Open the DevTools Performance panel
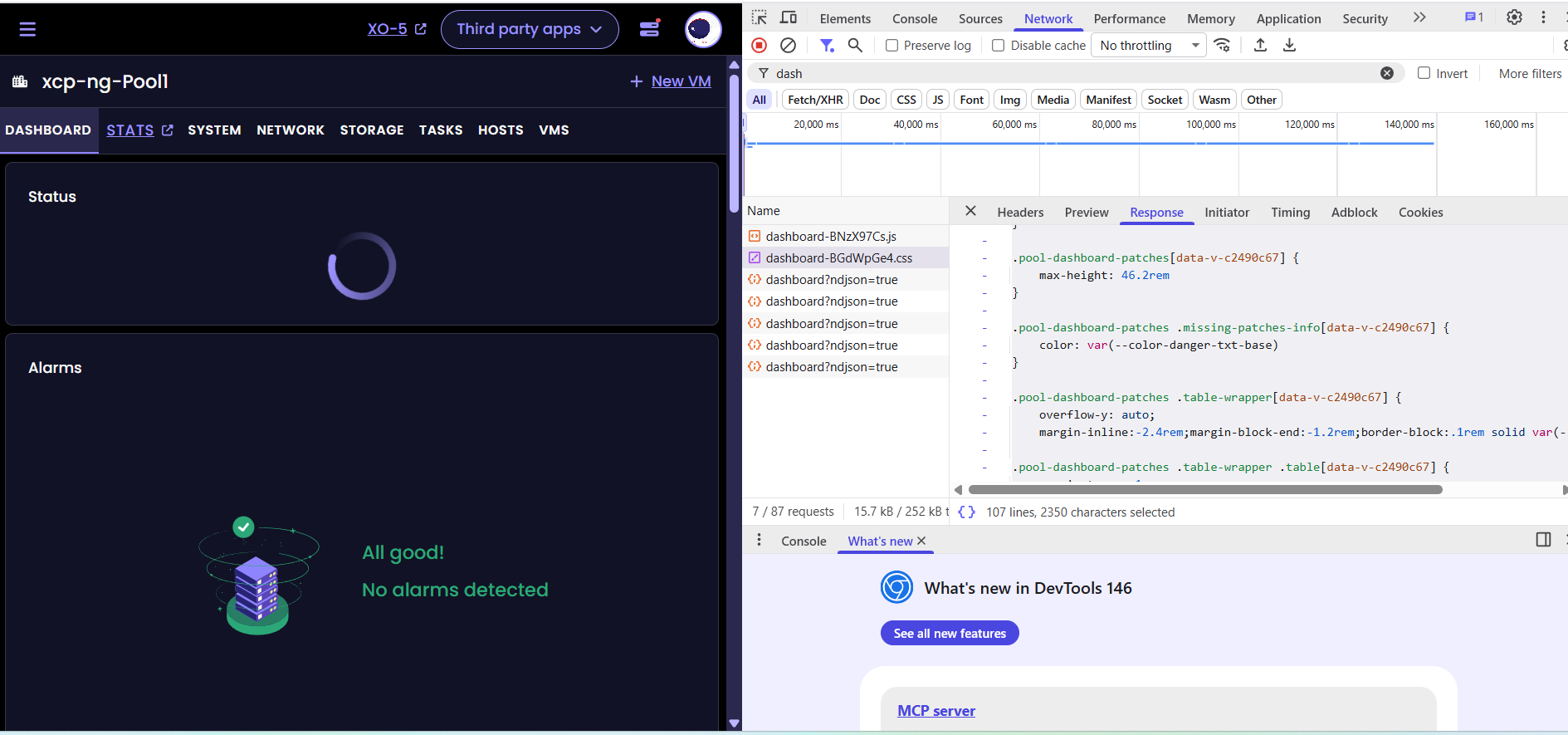The image size is (1568, 735). tap(1129, 18)
